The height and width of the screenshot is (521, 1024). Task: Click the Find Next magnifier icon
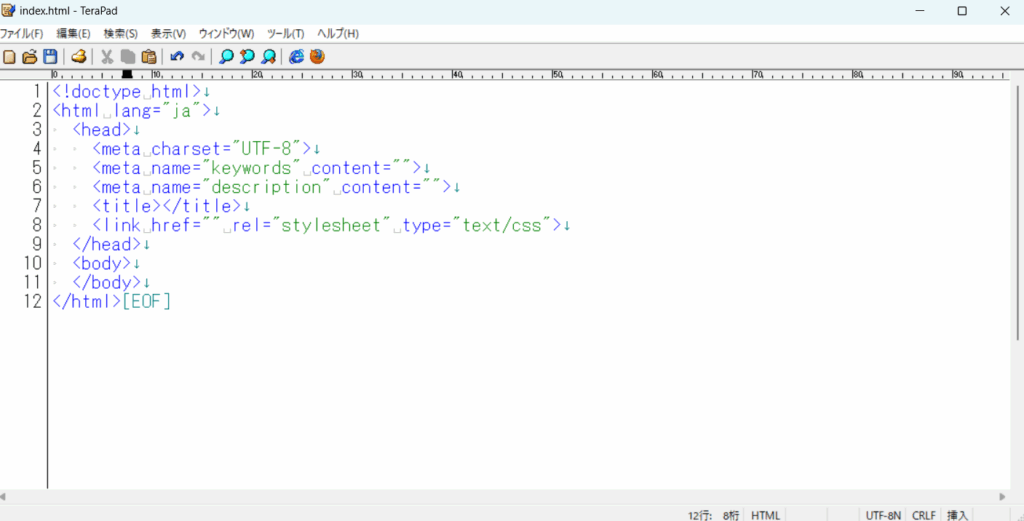click(x=268, y=57)
